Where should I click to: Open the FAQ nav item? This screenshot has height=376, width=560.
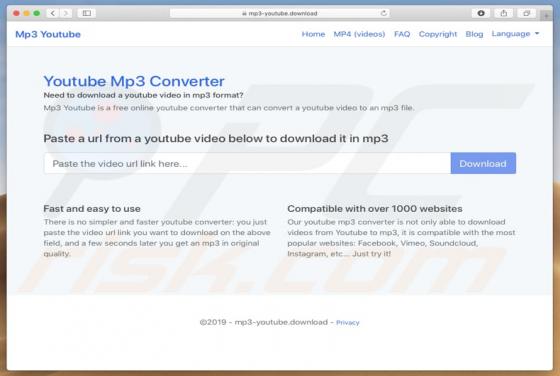tap(402, 34)
